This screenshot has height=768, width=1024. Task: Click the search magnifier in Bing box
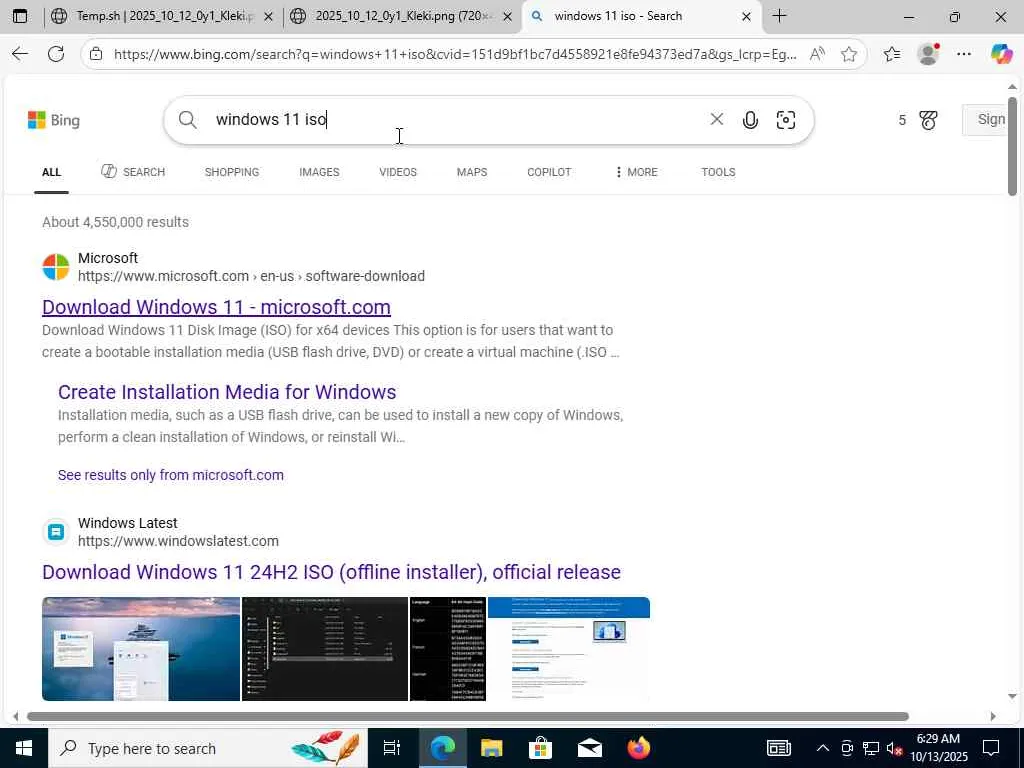click(x=187, y=120)
